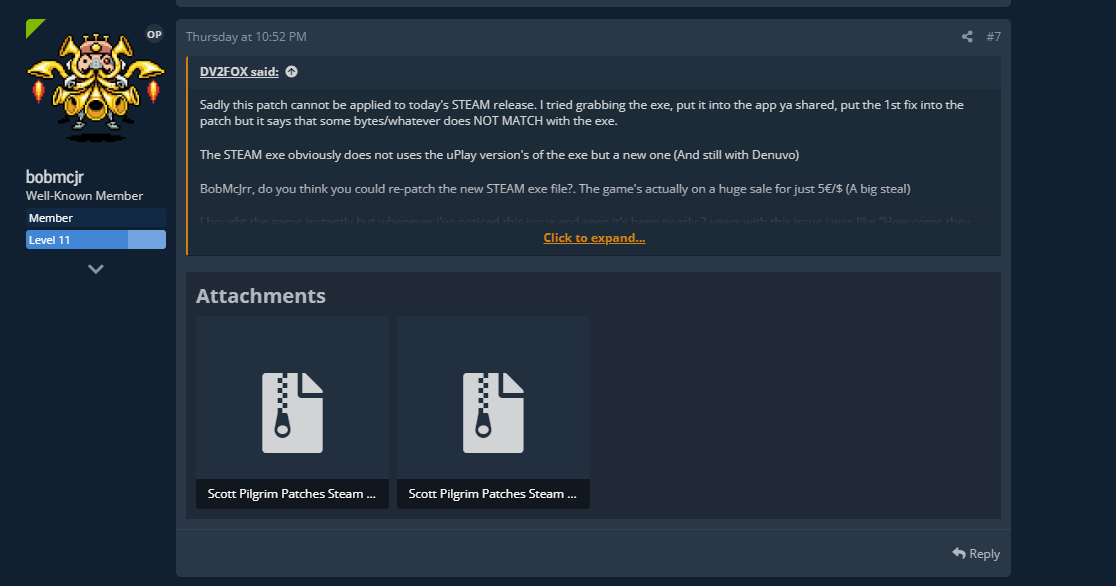Click the reply arrow icon
Viewport: 1116px width, 586px height.
[x=959, y=553]
